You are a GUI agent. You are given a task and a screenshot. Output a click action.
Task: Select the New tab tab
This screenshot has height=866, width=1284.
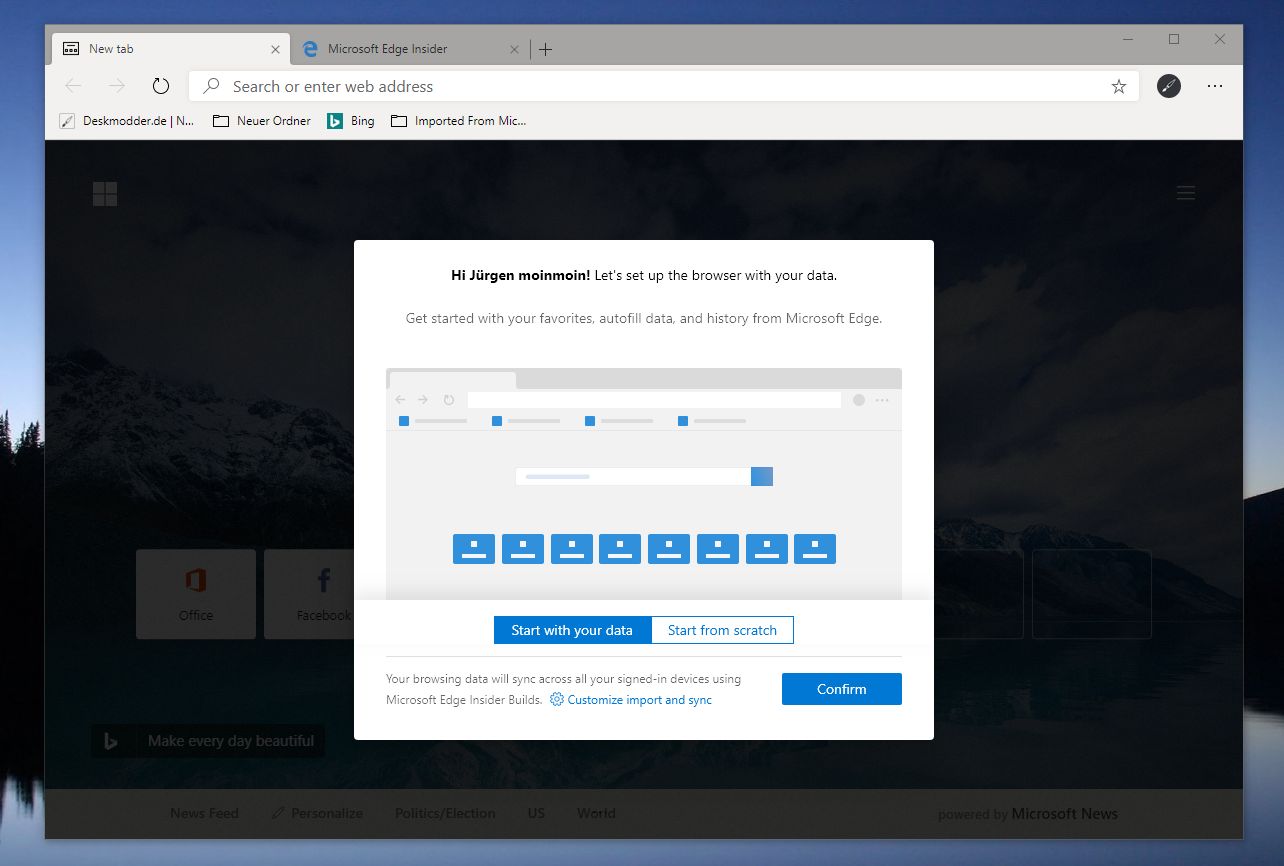pos(170,48)
